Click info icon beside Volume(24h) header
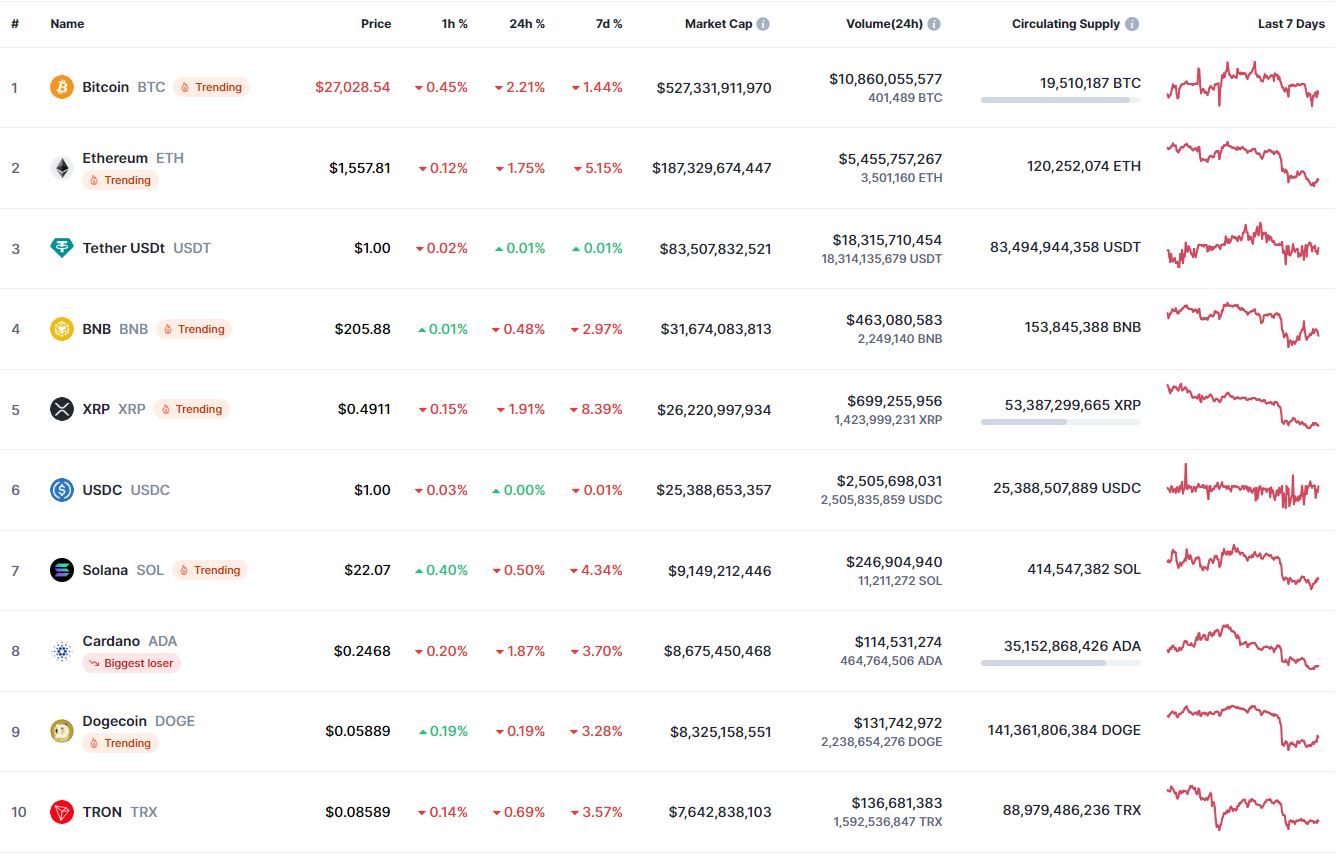 point(934,24)
